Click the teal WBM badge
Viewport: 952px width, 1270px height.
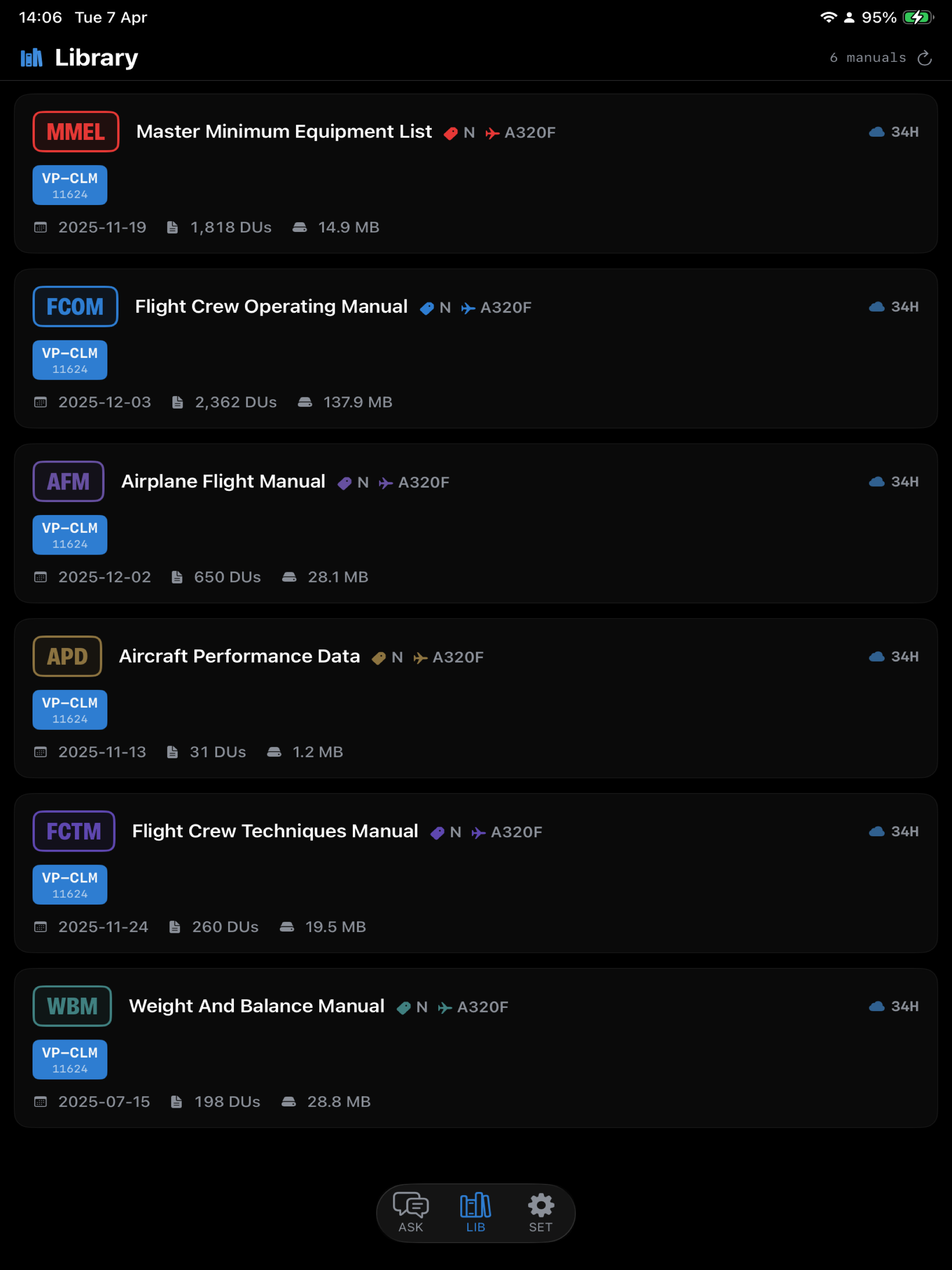(x=73, y=1006)
